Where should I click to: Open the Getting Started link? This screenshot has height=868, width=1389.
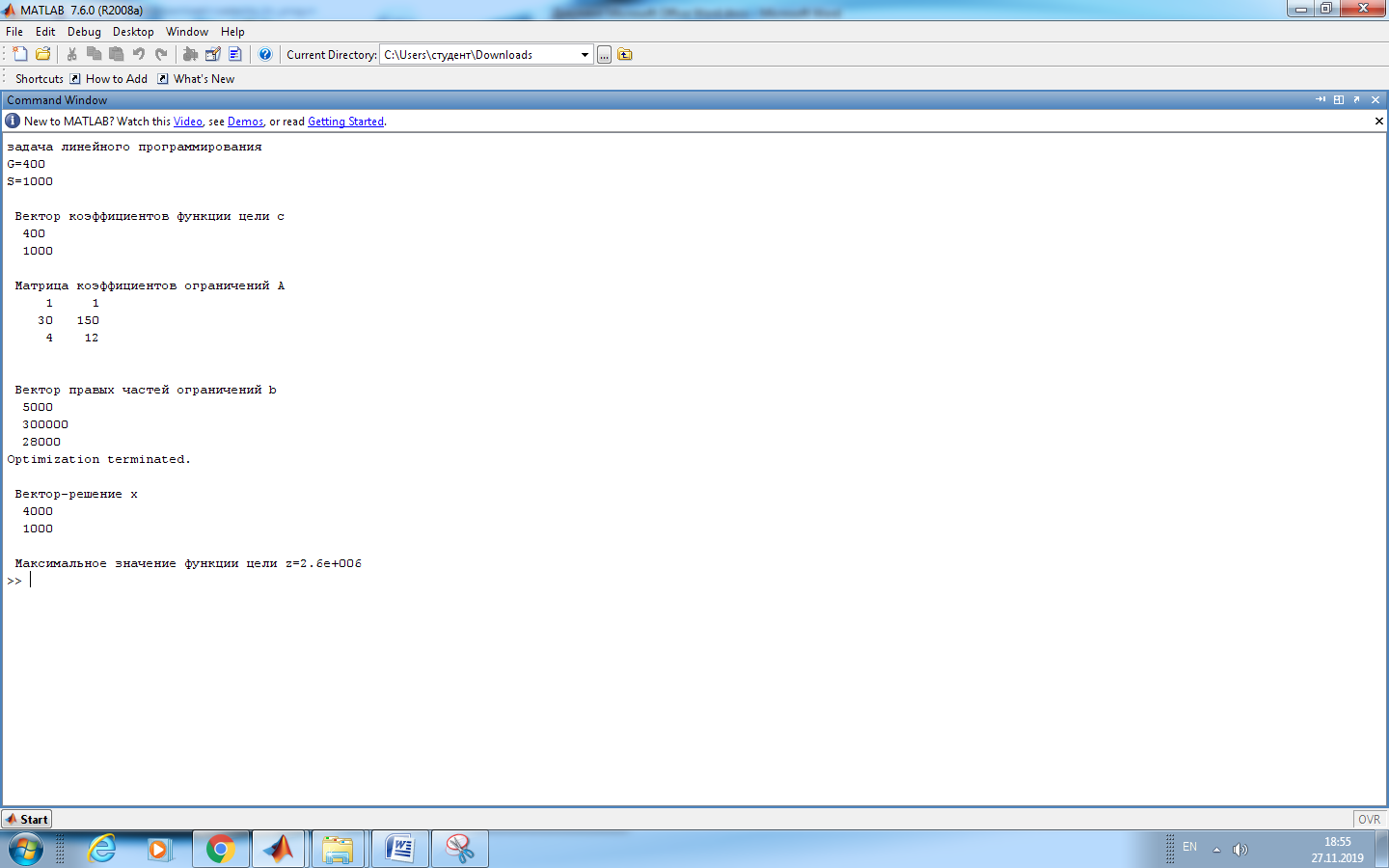pos(345,122)
